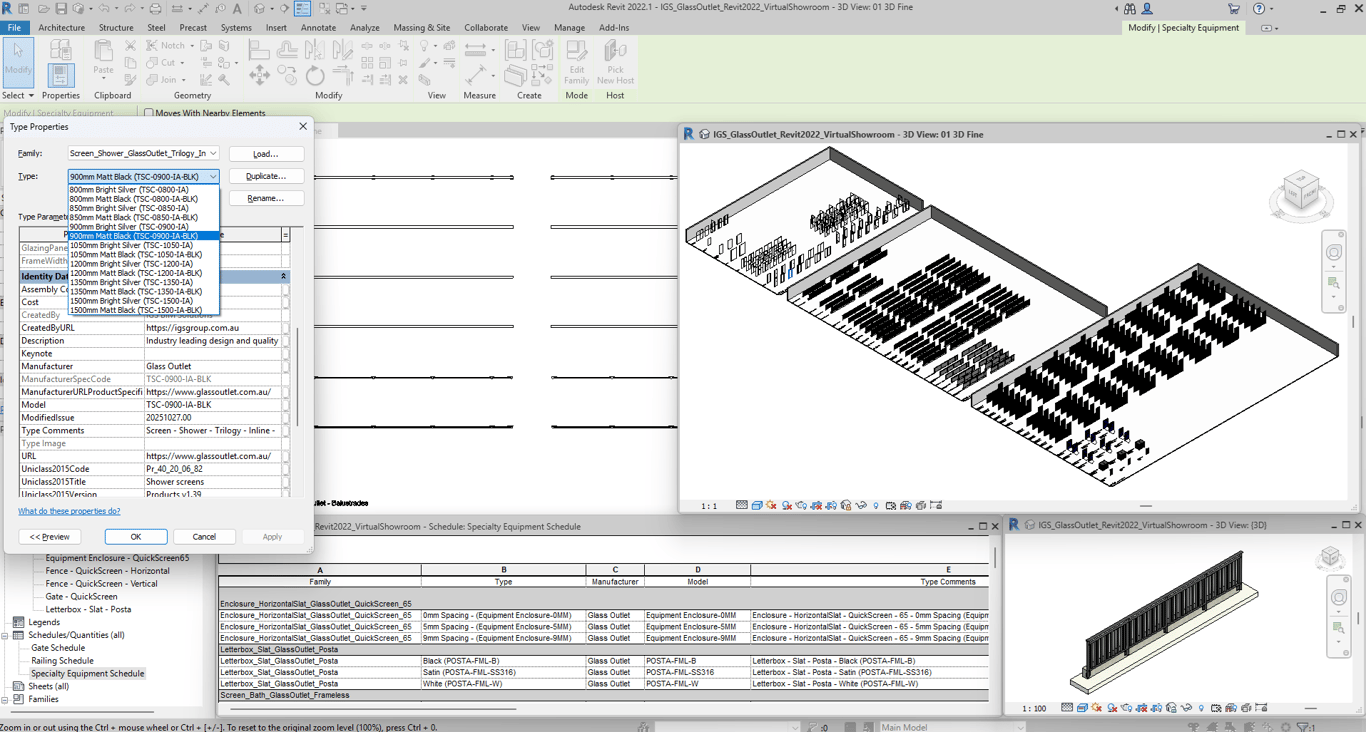
Task: Select the Move tool in Modify panel
Action: pos(259,75)
